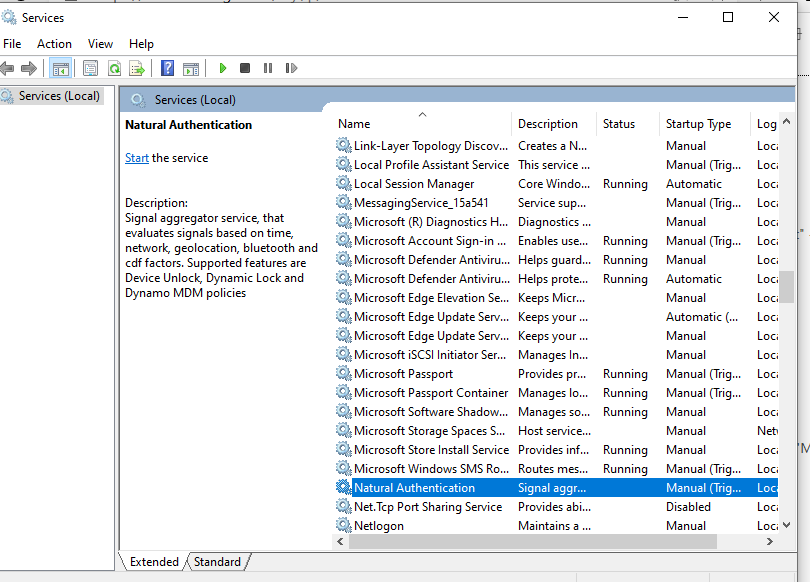
Task: Click the vertical scrollbar thumb
Action: click(787, 287)
